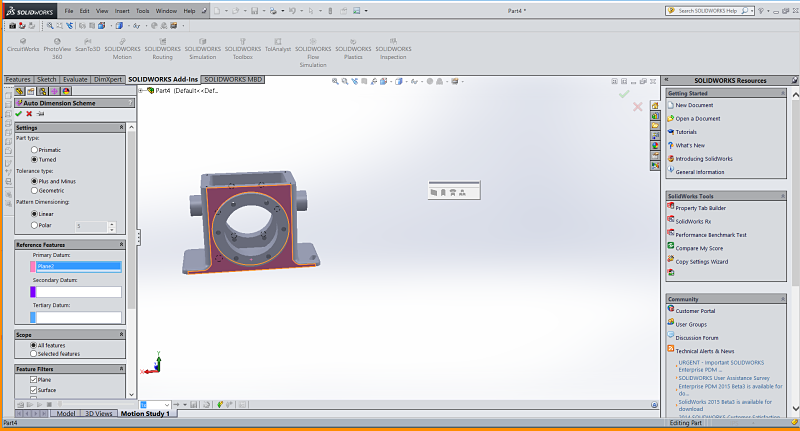The image size is (800, 431).
Task: Click the blue Tertiary Datum color swatch
Action: tap(33, 317)
